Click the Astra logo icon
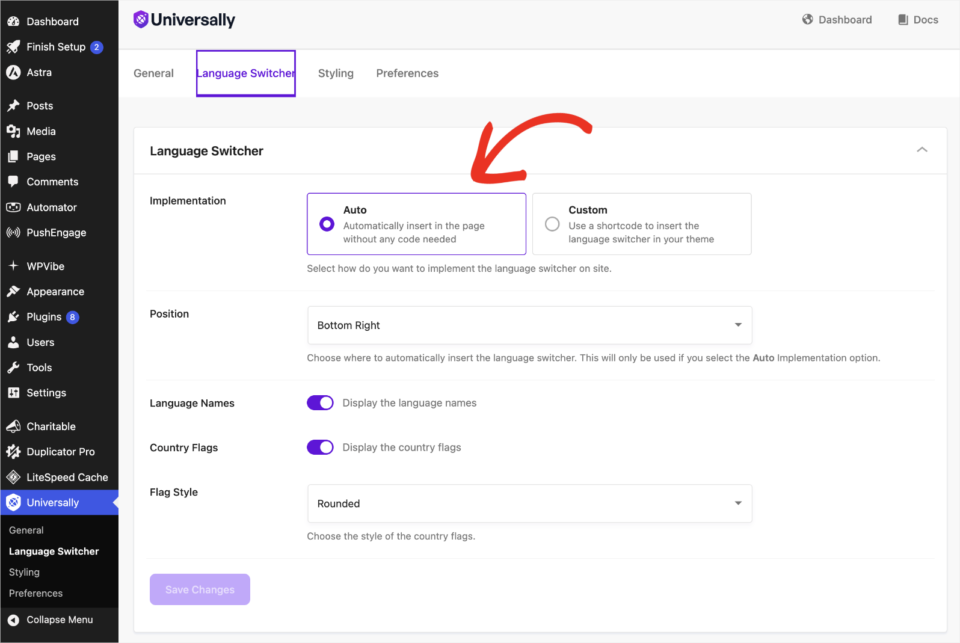The width and height of the screenshot is (960, 643). [13, 72]
